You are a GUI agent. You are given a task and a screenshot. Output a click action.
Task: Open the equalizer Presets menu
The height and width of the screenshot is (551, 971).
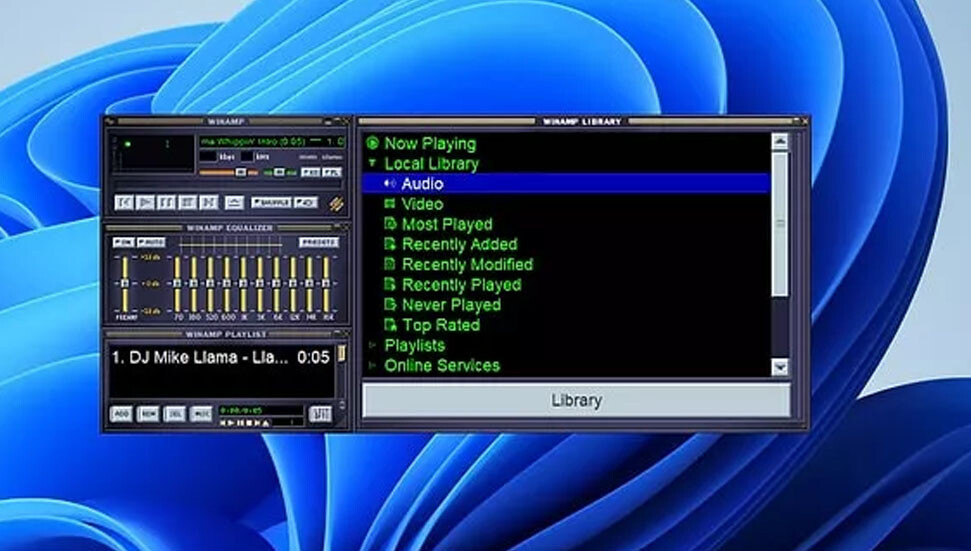tap(318, 242)
